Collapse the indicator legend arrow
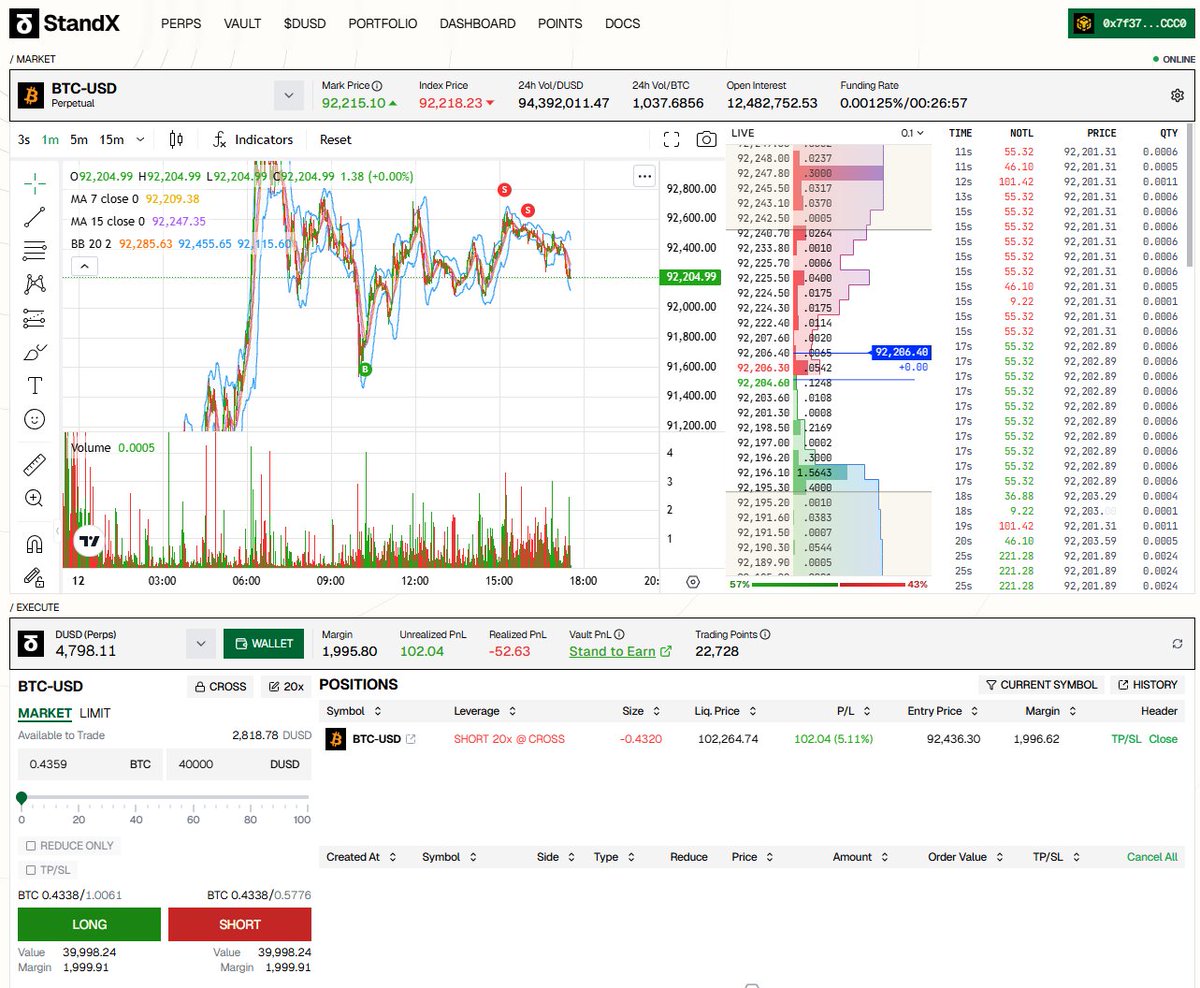This screenshot has width=1200, height=988. pos(84,265)
